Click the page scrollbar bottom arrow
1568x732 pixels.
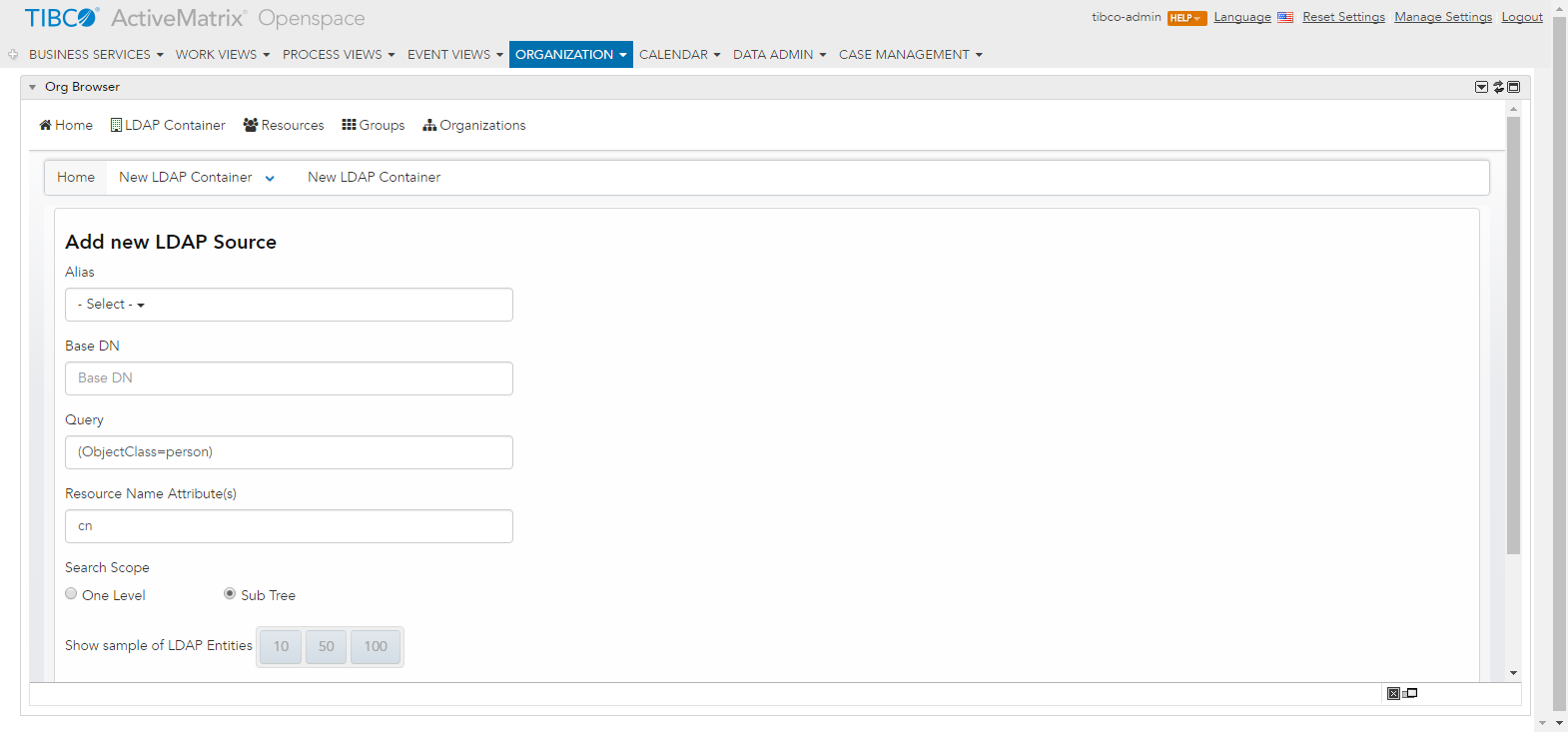coord(1560,723)
